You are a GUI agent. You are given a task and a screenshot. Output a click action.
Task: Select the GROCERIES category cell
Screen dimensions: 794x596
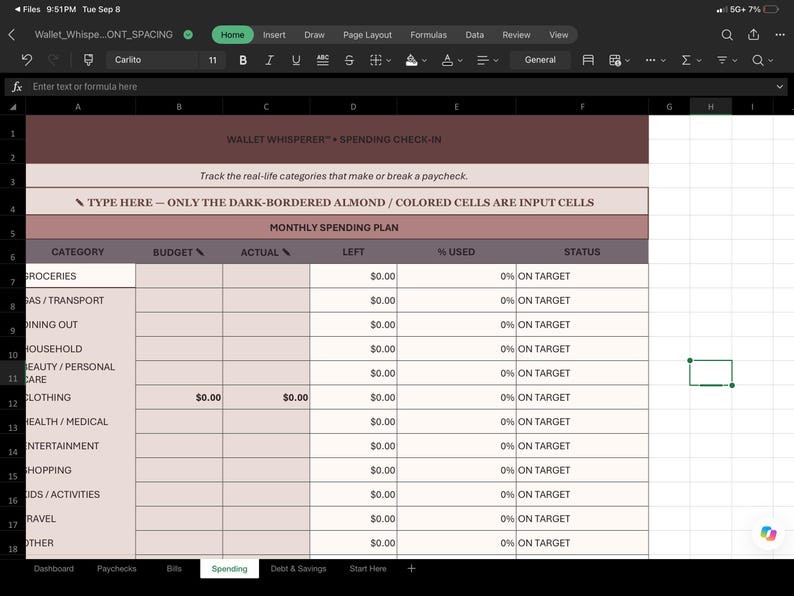pos(81,276)
